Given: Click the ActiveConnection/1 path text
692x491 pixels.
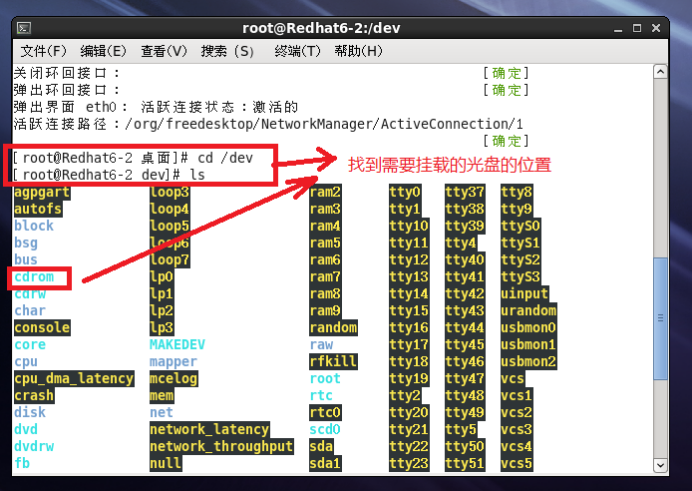Looking at the screenshot, I should tap(452, 124).
